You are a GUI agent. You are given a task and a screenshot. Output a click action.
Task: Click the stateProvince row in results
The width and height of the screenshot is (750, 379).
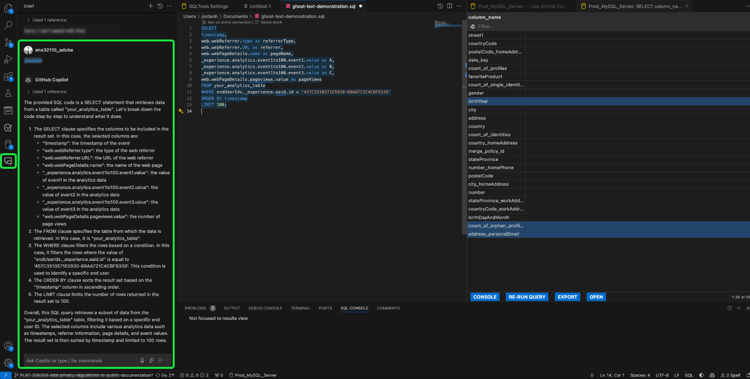pos(608,159)
